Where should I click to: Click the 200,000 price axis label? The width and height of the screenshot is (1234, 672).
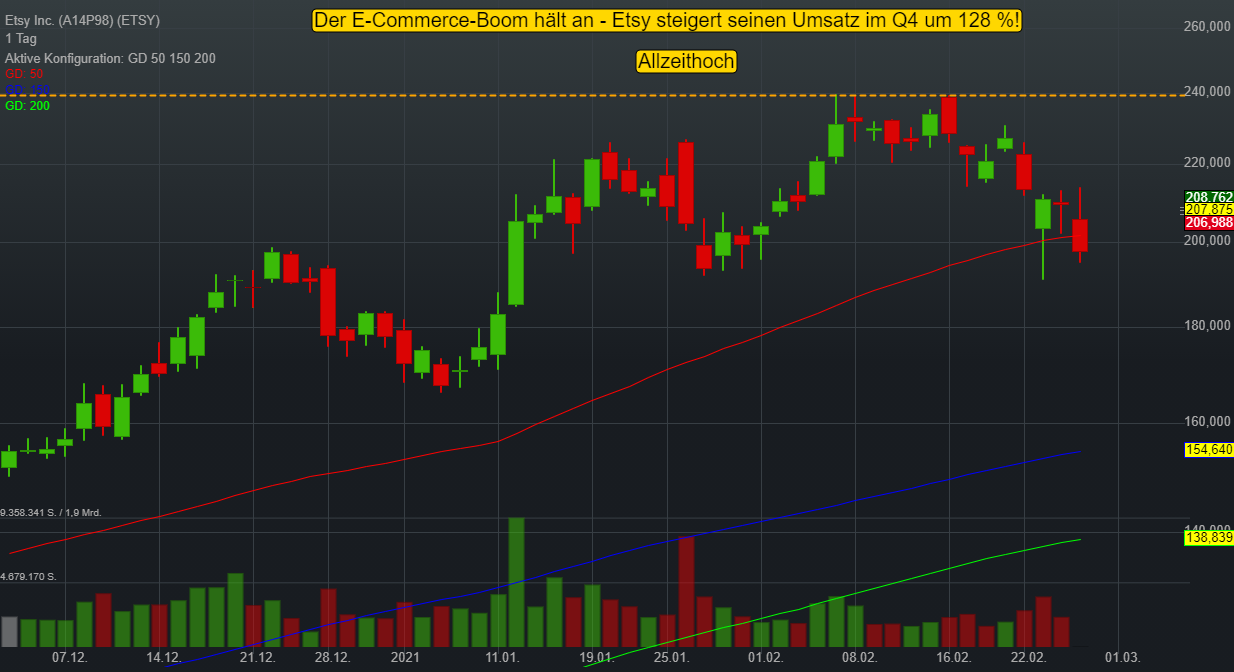[x=1206, y=241]
